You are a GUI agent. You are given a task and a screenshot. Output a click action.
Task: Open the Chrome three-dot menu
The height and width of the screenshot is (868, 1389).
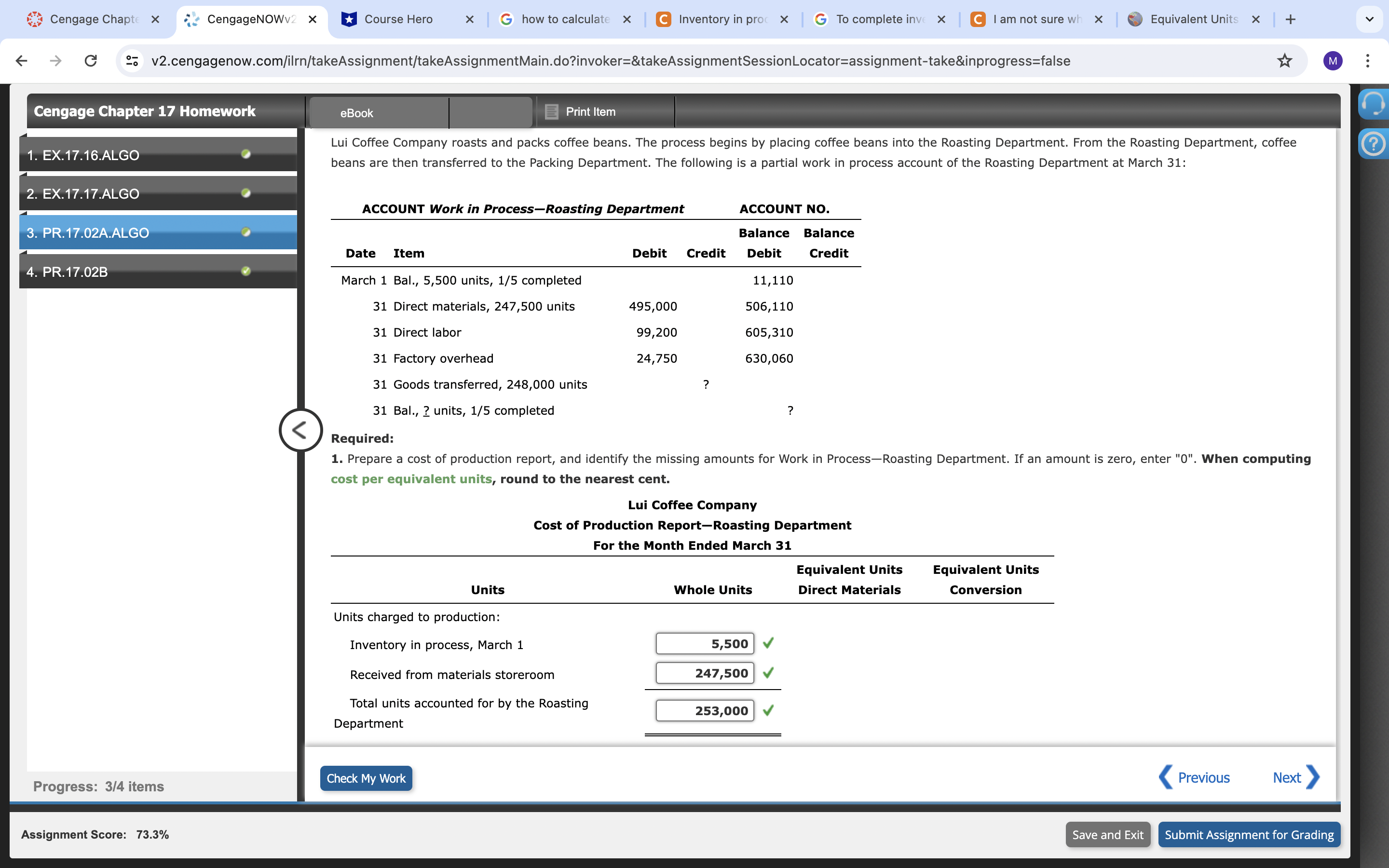point(1368,61)
